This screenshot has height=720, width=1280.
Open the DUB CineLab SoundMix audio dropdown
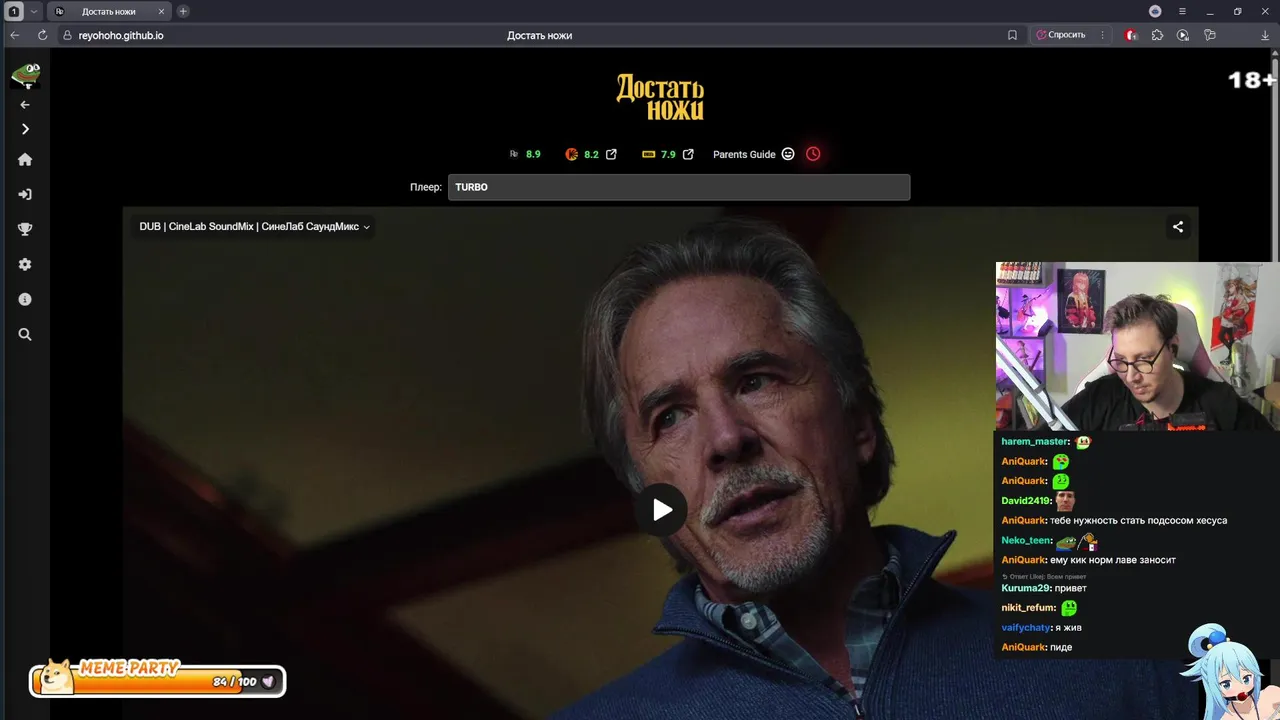[x=254, y=227]
